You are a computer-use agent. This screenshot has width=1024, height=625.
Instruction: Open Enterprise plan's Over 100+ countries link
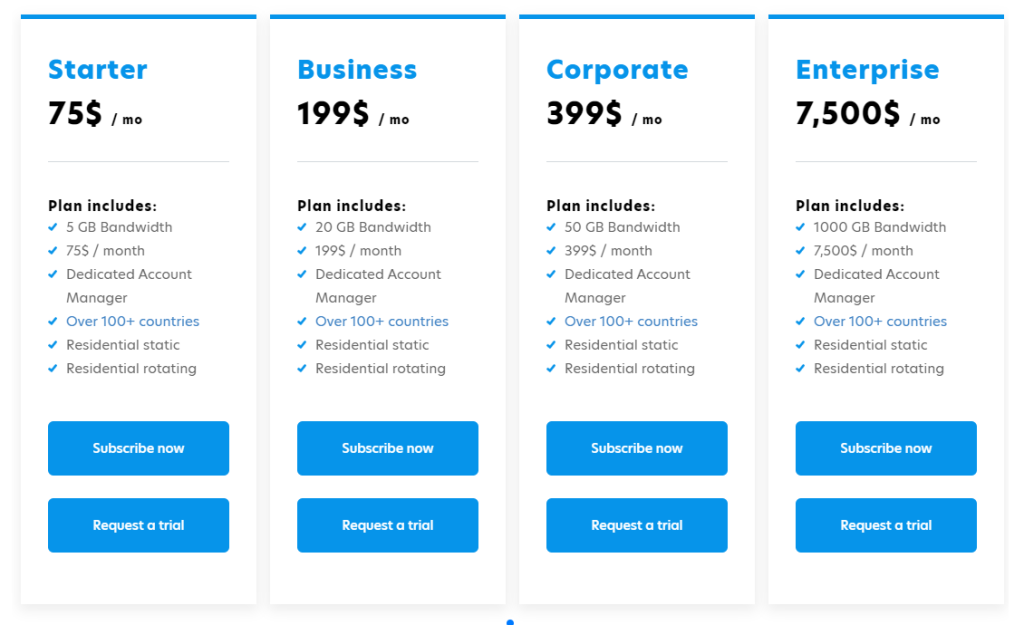[x=880, y=321]
